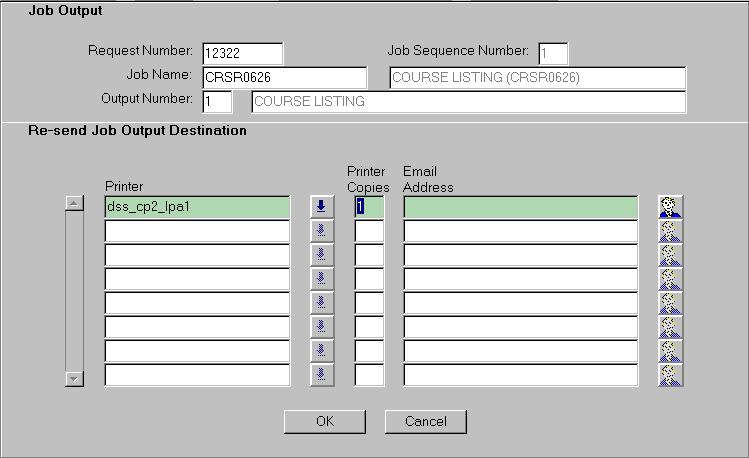749x458 pixels.
Task: Open the printer list arrow on second row
Action: point(321,231)
